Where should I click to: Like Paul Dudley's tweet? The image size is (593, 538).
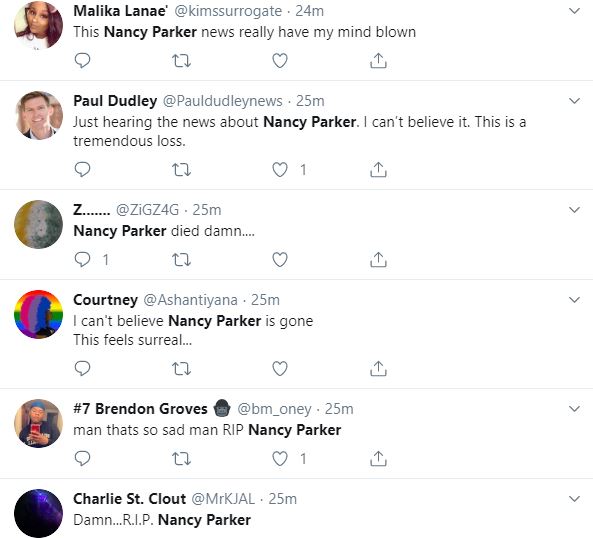(x=280, y=170)
